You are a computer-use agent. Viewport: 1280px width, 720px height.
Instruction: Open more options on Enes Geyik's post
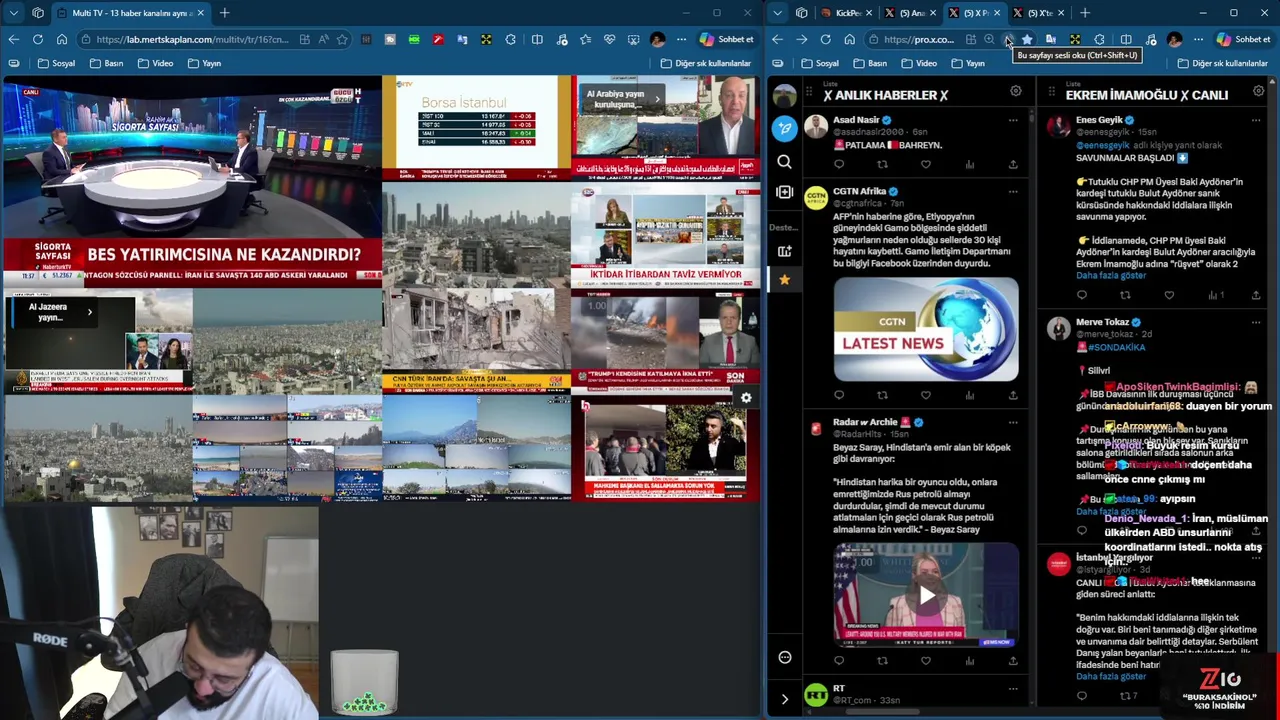[x=1256, y=120]
